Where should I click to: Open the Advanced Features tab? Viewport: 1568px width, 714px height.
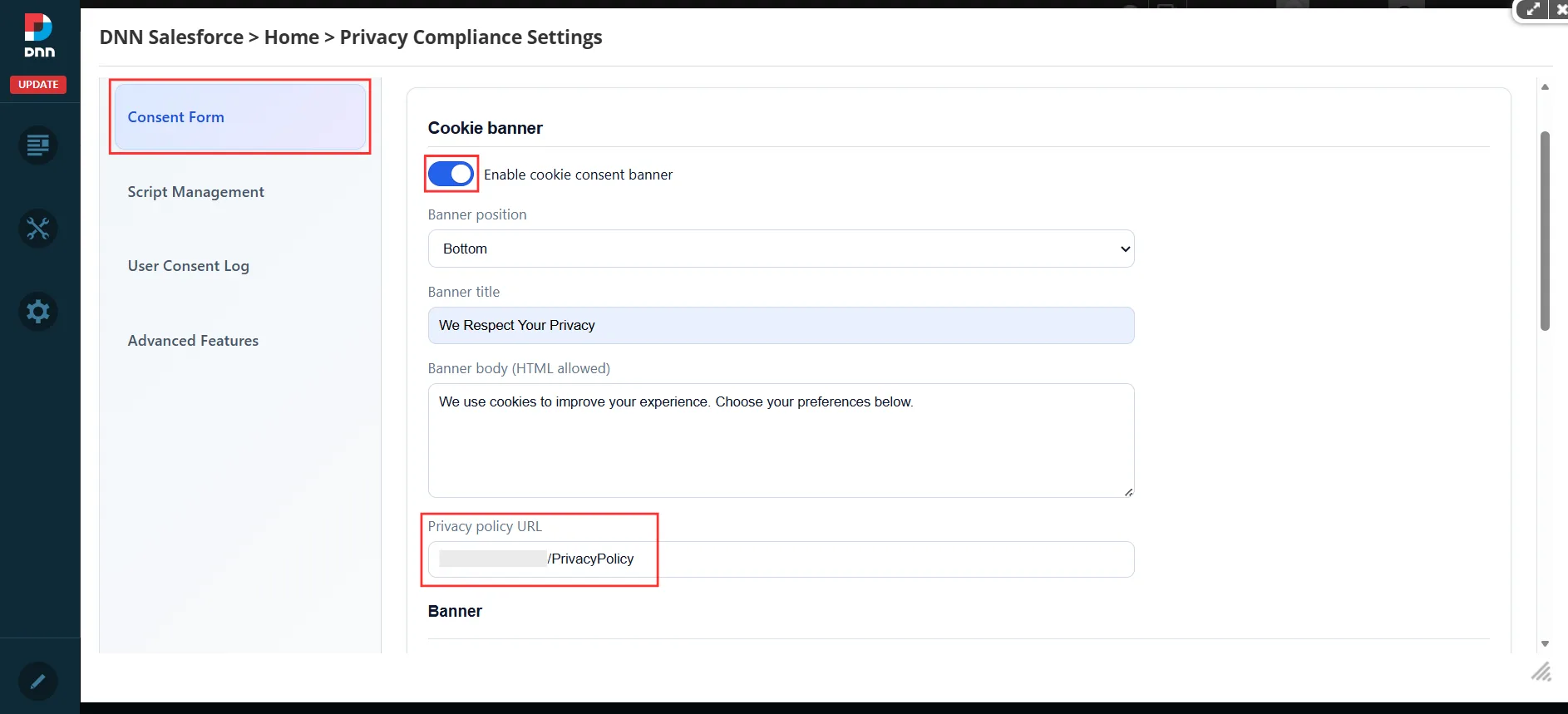pos(240,341)
